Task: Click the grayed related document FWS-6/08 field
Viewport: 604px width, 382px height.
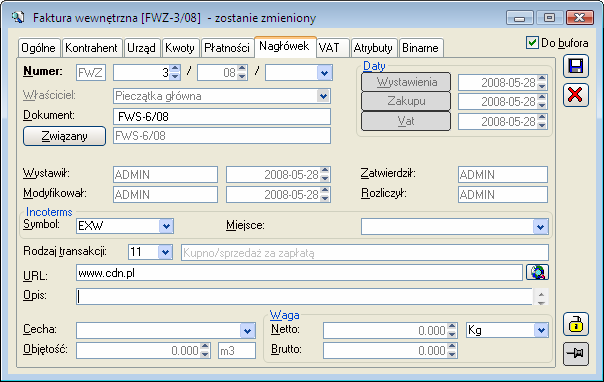Action: pos(222,136)
